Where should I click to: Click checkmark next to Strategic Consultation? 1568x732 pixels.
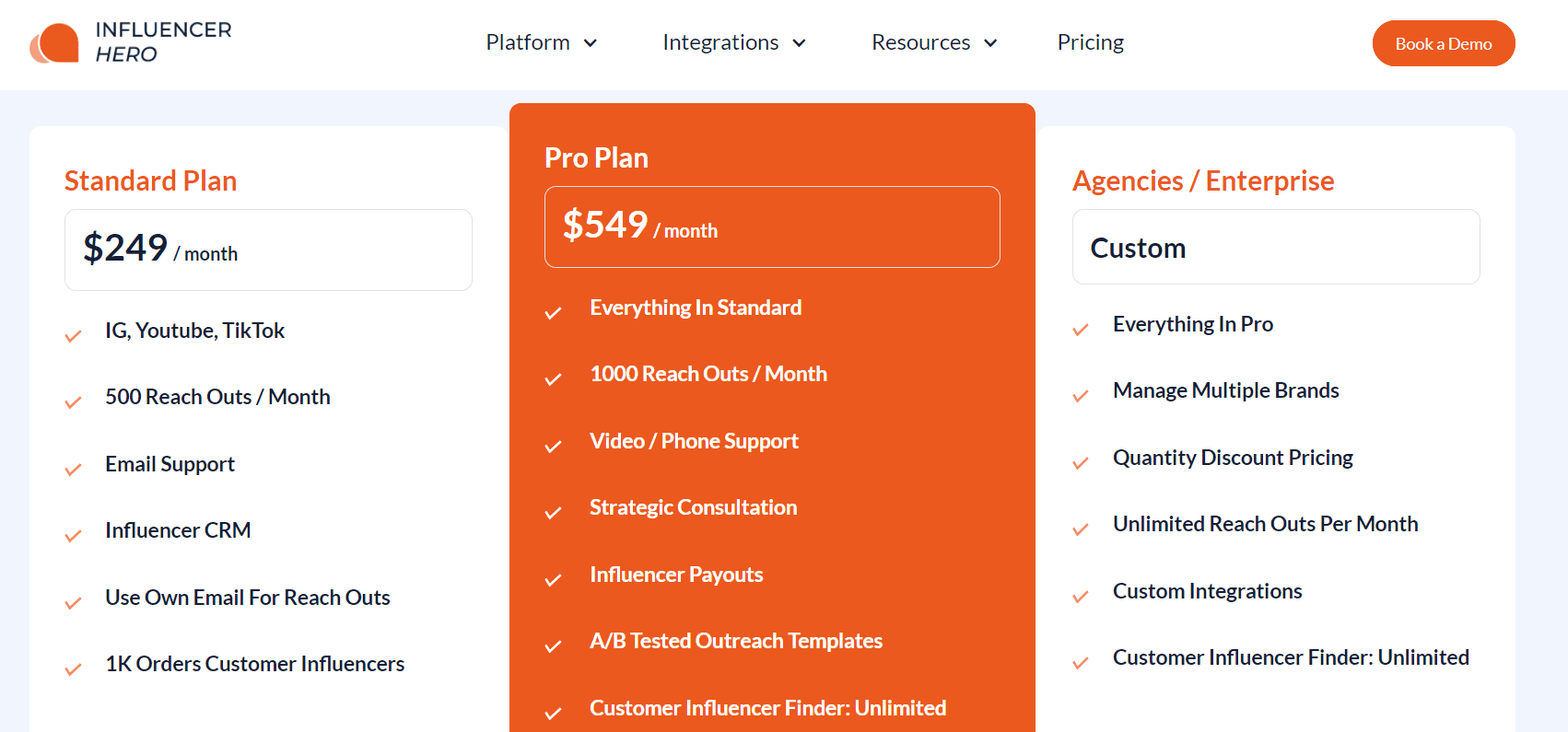click(x=553, y=513)
